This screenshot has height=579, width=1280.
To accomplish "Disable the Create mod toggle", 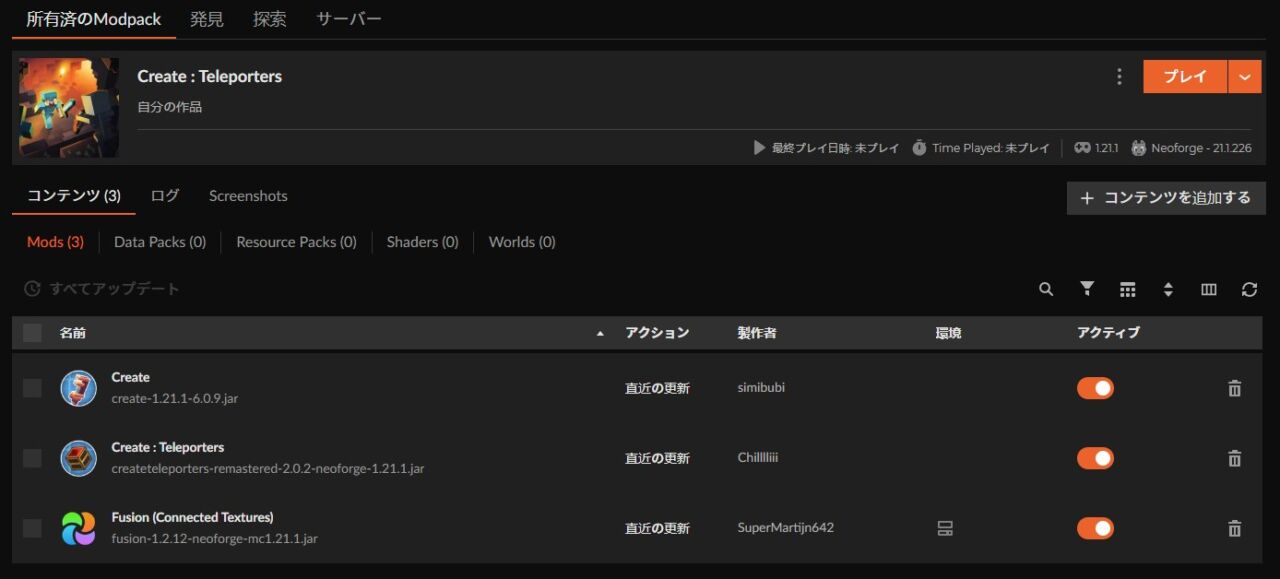I will (1095, 387).
